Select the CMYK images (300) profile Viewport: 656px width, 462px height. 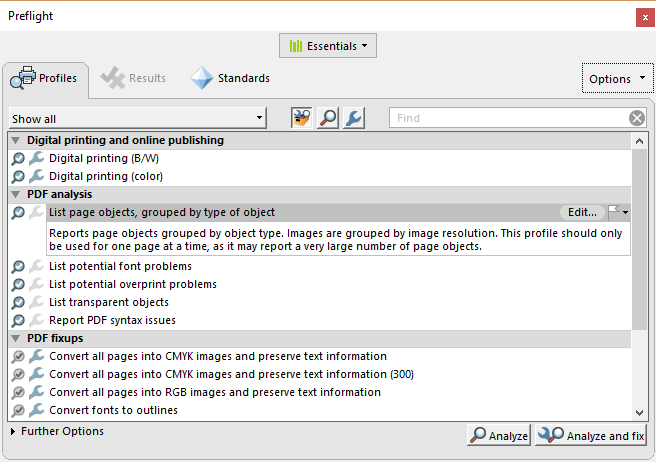[231, 374]
